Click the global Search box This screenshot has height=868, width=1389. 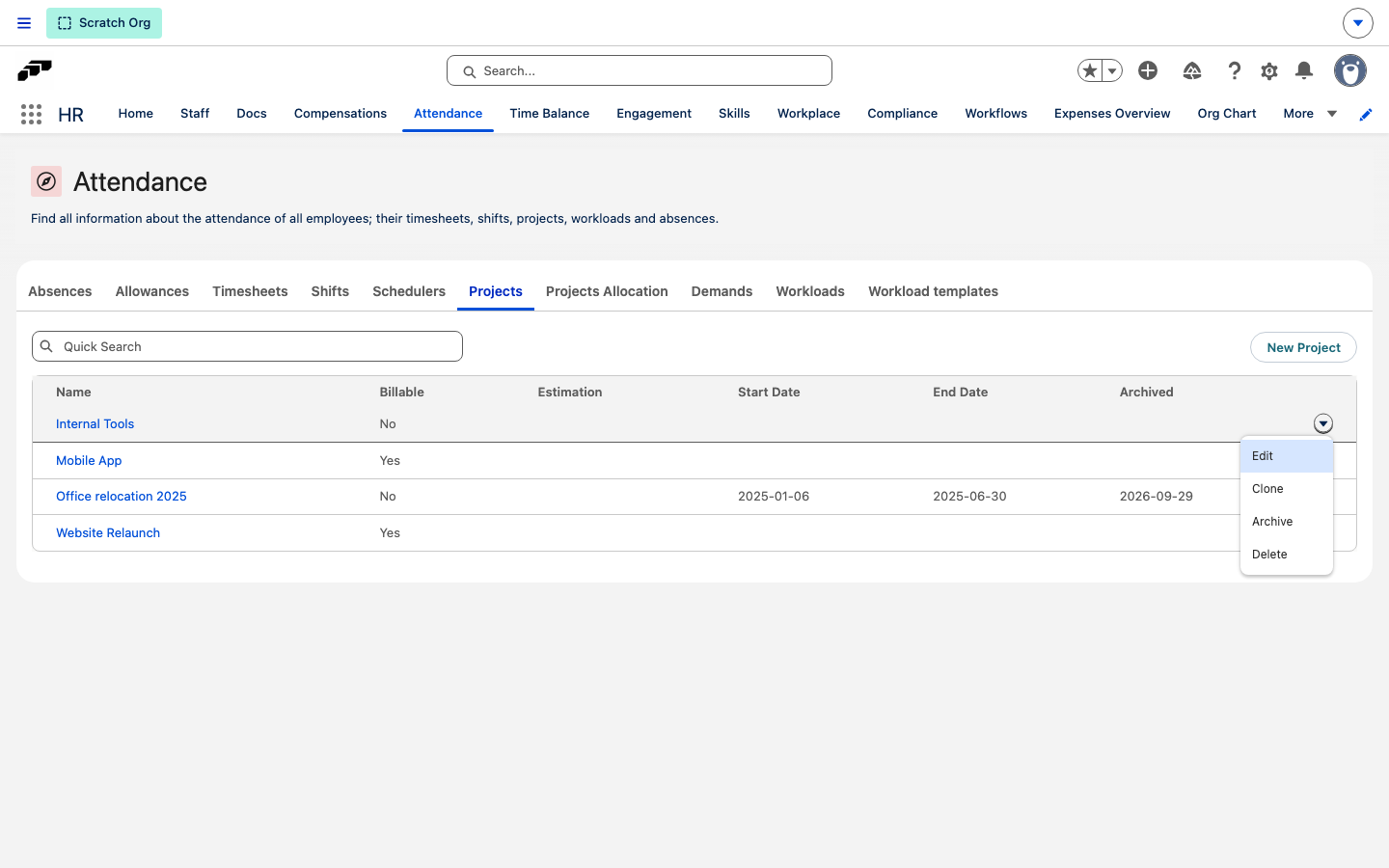click(x=640, y=70)
